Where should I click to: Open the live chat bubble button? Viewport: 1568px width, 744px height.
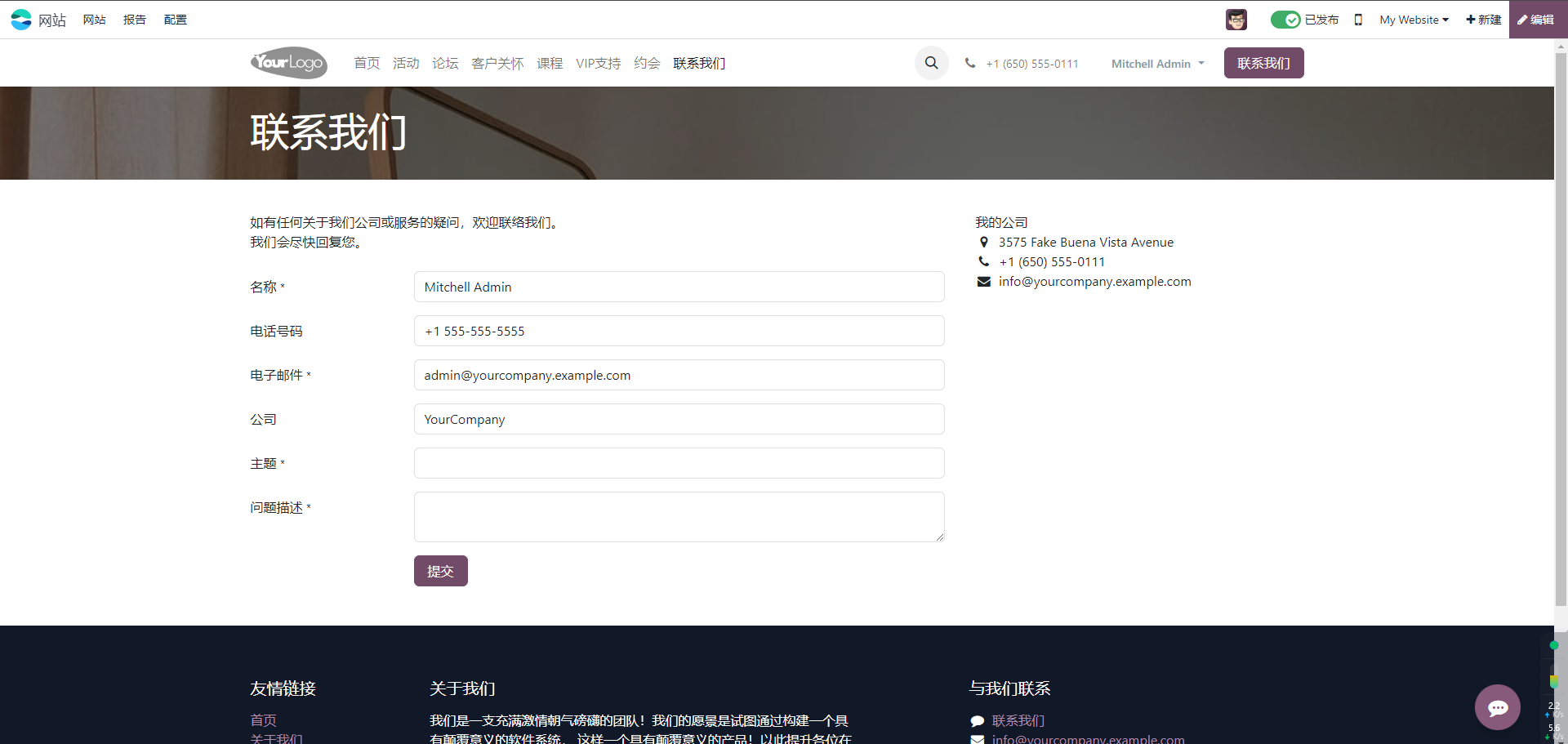1497,707
